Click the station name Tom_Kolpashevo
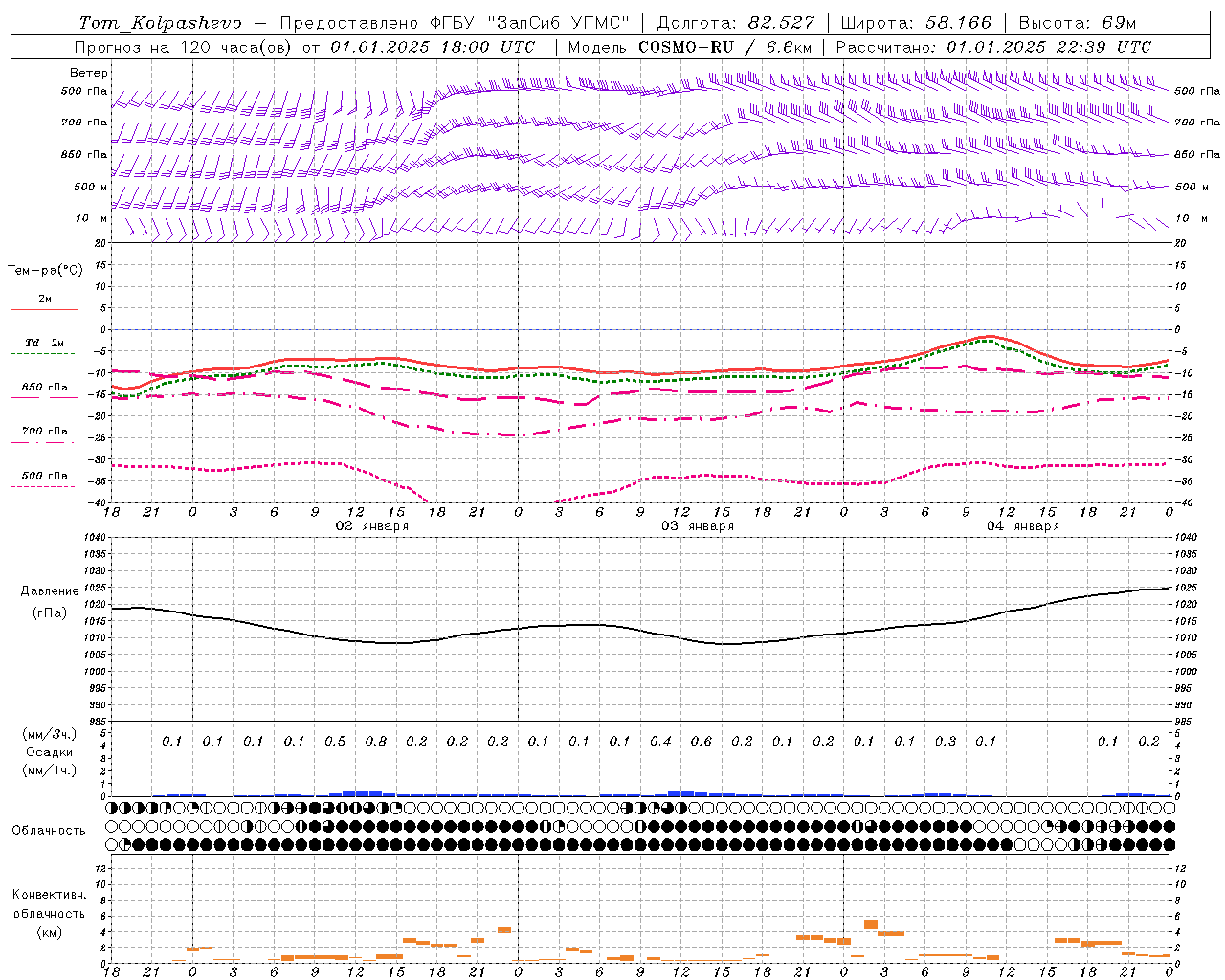The image size is (1225, 980). (161, 23)
